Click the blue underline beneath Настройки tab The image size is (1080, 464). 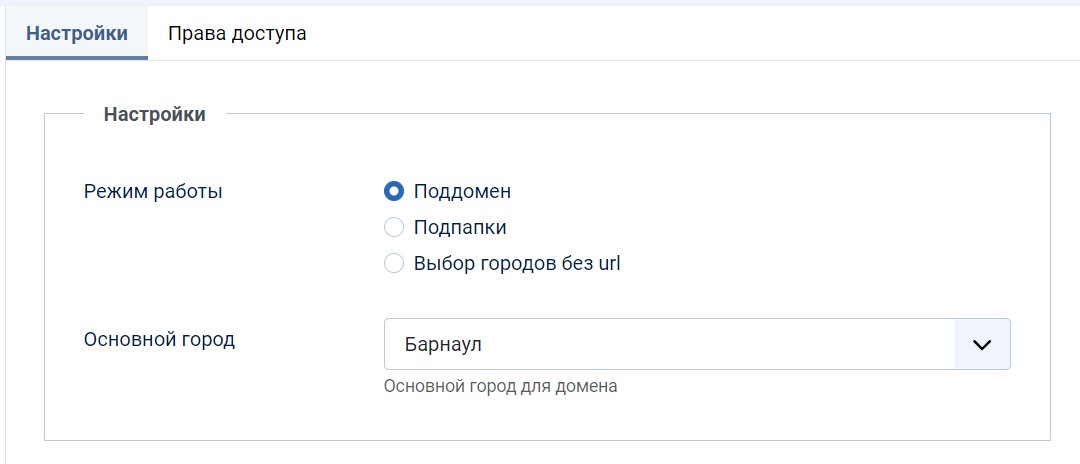77,57
